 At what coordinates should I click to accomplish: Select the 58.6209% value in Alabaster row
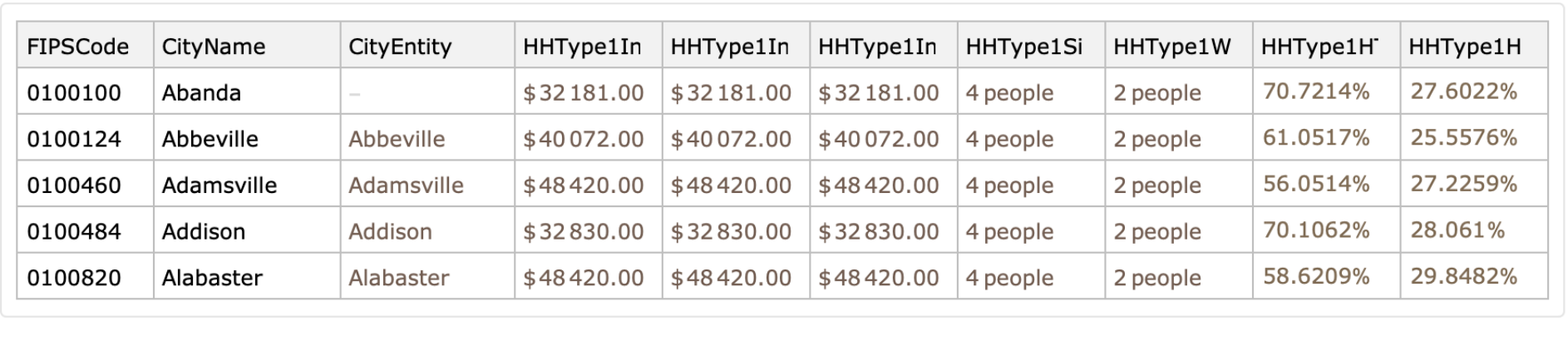click(x=1315, y=276)
